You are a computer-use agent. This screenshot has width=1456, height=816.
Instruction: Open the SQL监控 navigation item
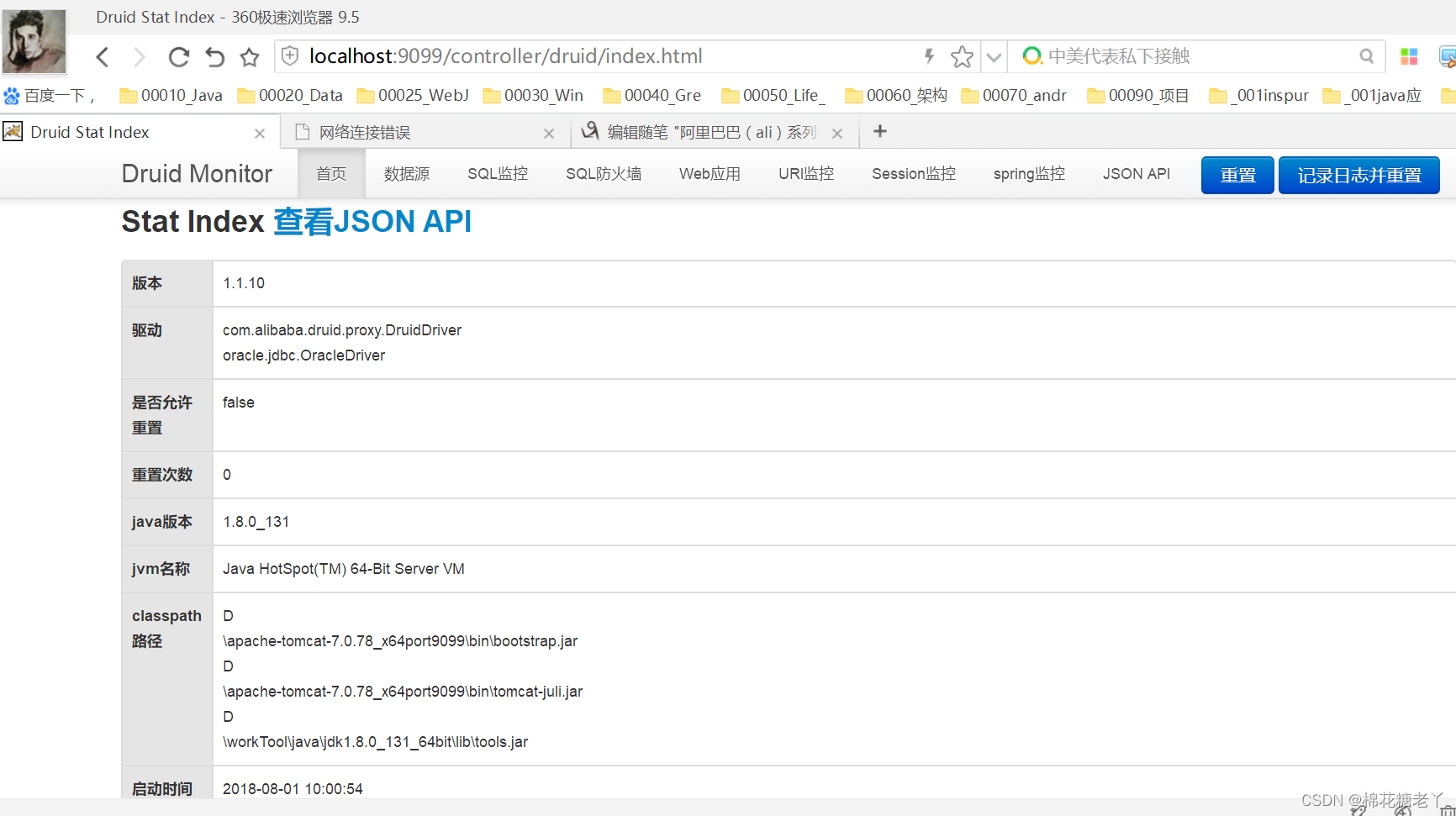[498, 173]
